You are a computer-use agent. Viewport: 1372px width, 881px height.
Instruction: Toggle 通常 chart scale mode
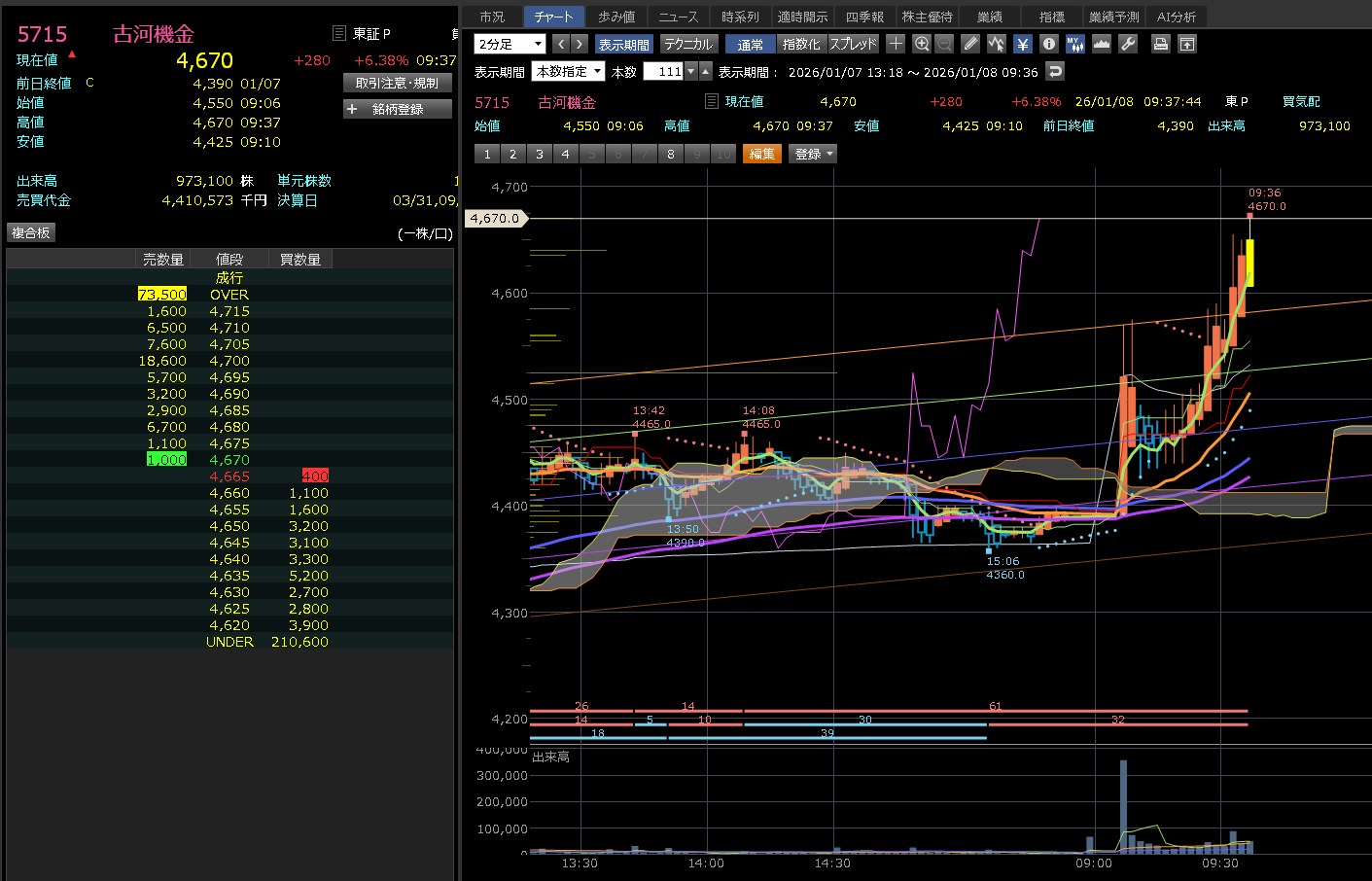(x=750, y=44)
